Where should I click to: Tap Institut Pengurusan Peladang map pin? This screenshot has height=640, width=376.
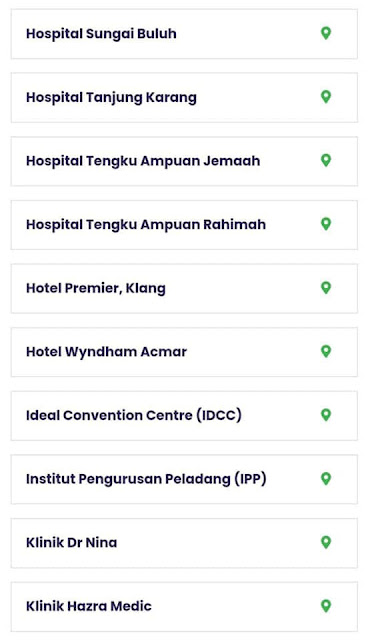point(325,479)
